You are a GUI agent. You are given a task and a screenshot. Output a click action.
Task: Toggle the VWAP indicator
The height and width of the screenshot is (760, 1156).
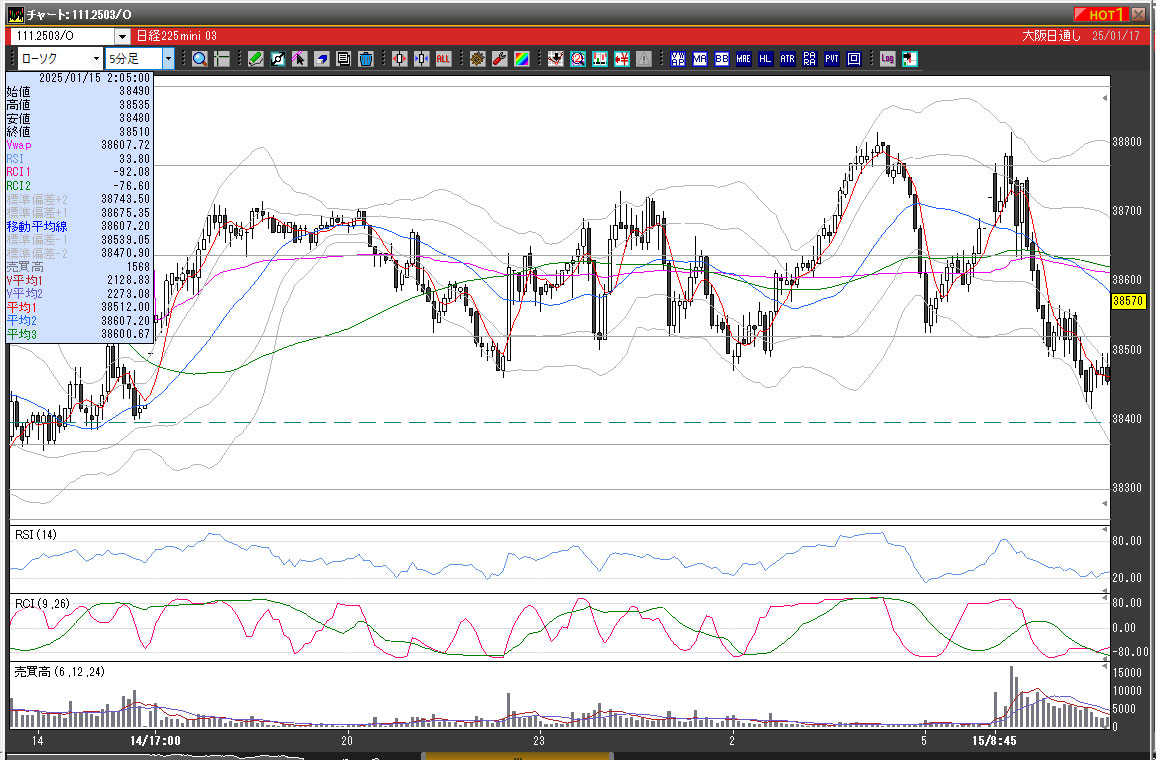pyautogui.click(x=678, y=59)
